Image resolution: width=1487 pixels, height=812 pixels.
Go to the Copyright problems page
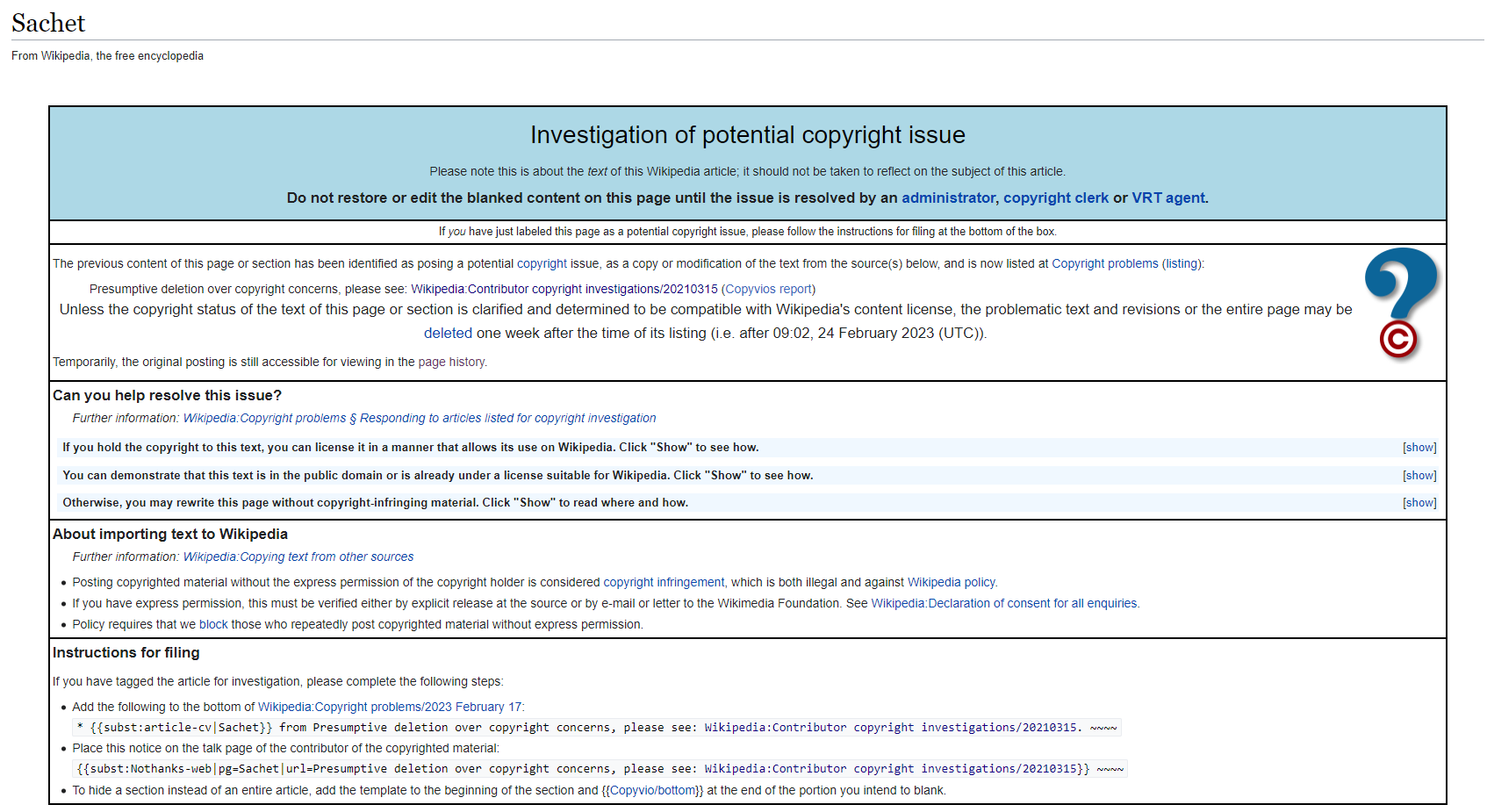click(1104, 264)
